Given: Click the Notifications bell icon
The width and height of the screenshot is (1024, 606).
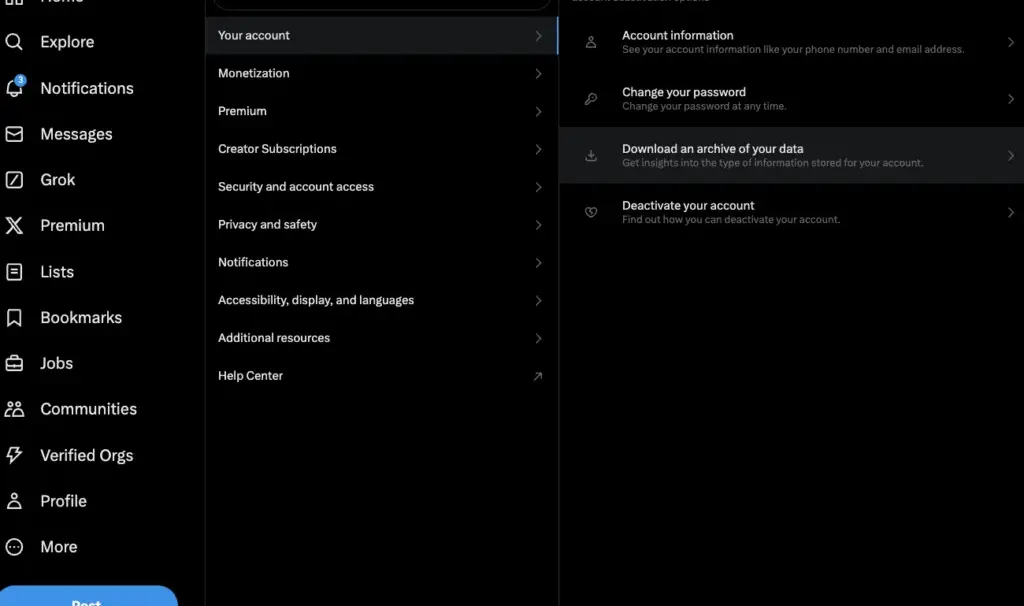Looking at the screenshot, I should [14, 87].
